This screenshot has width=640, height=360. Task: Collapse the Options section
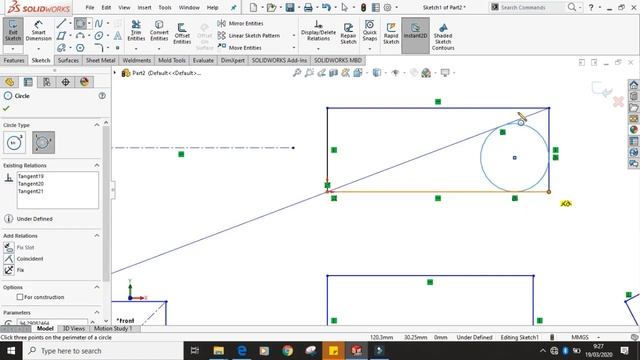coord(97,287)
